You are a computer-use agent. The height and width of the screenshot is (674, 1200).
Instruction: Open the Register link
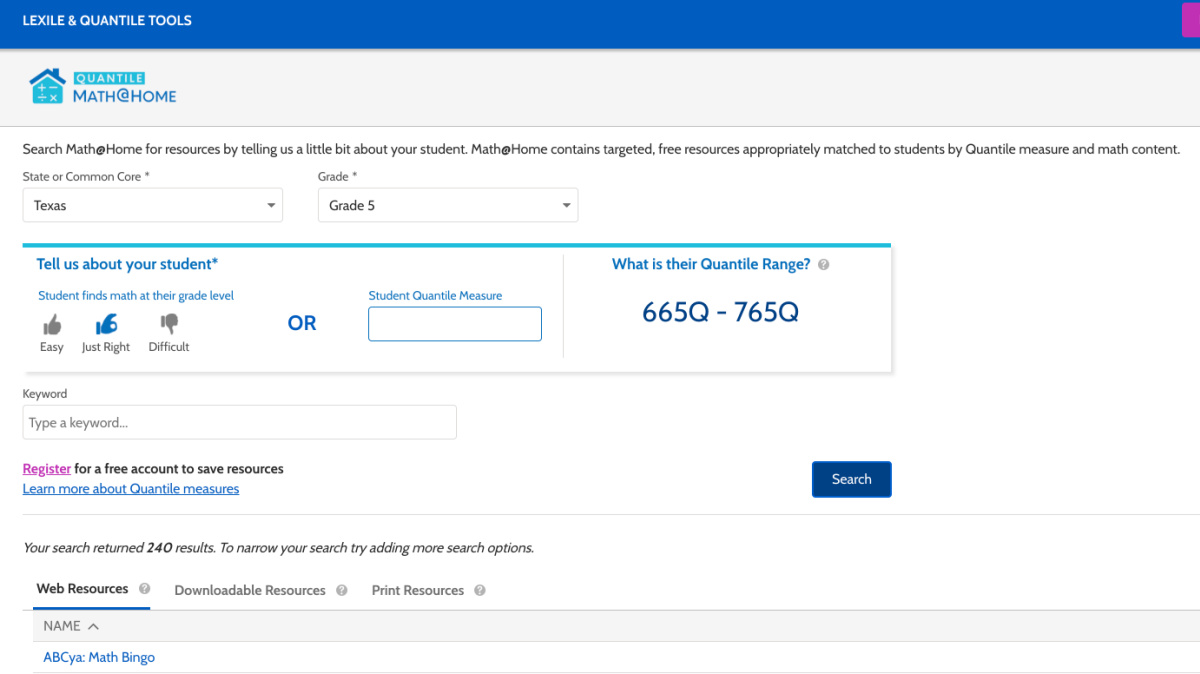click(47, 468)
